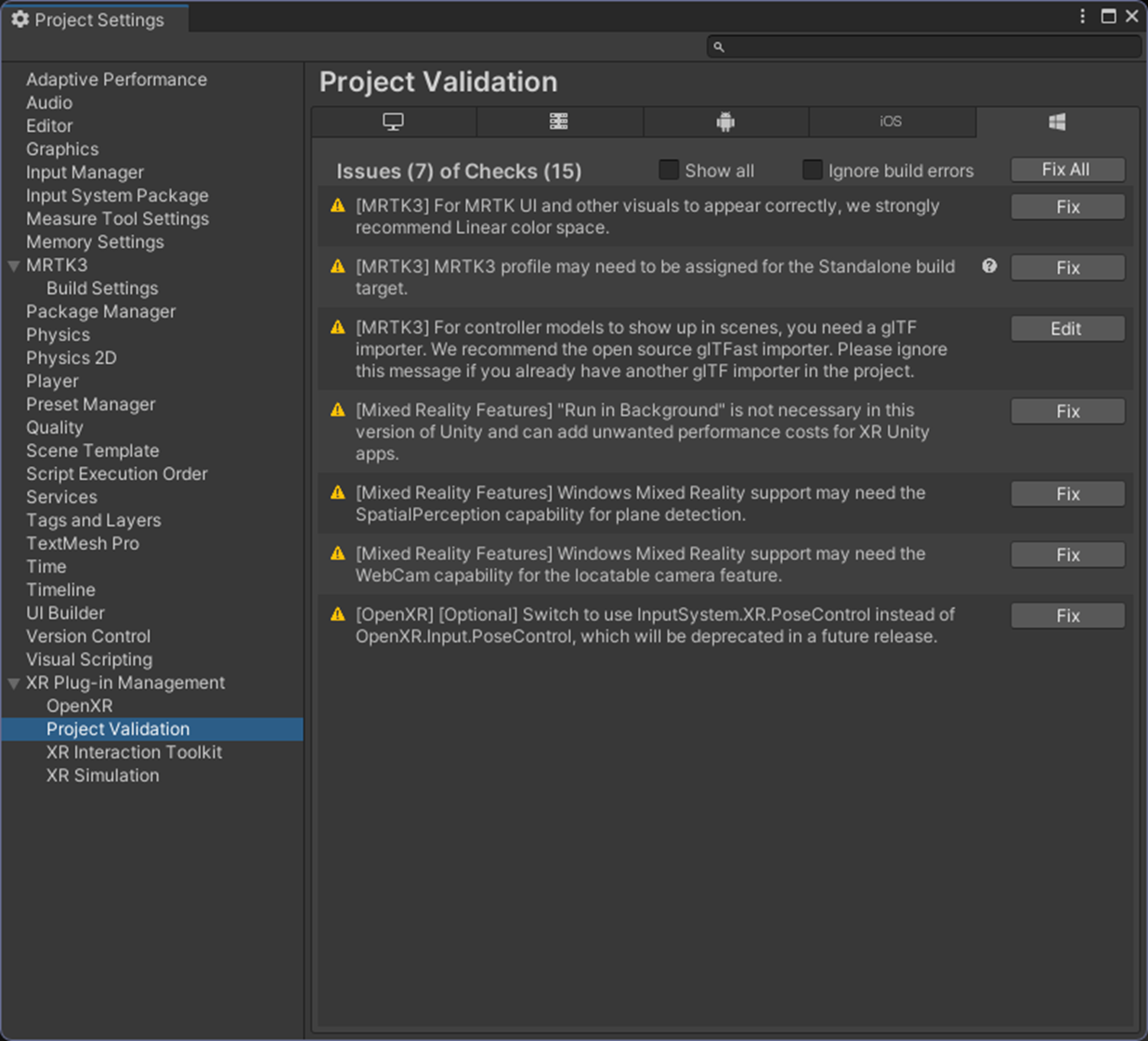Collapse the MRTK3 settings section
This screenshot has height=1041, width=1148.
click(x=14, y=266)
